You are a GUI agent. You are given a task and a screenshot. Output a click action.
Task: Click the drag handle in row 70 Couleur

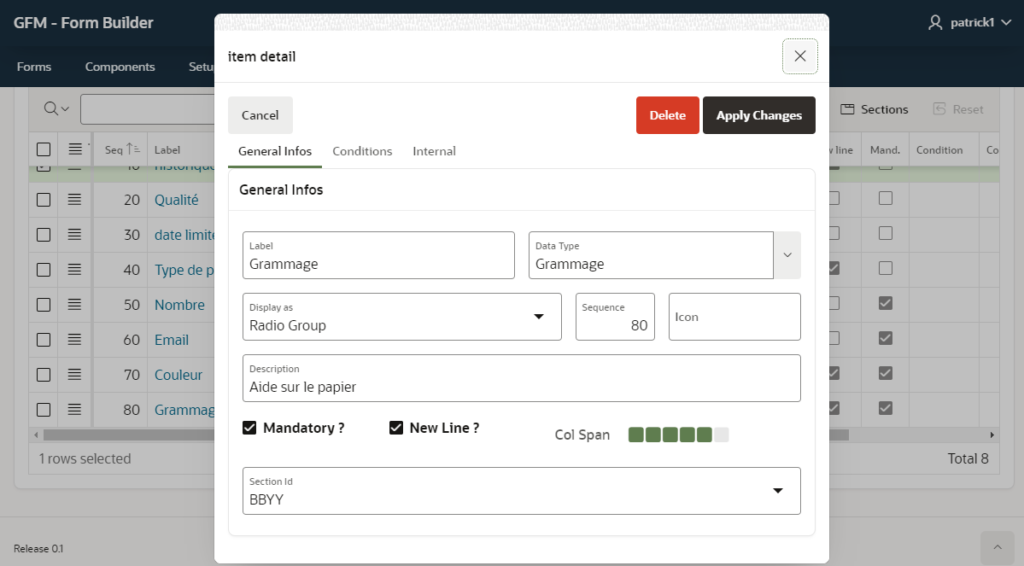click(74, 375)
